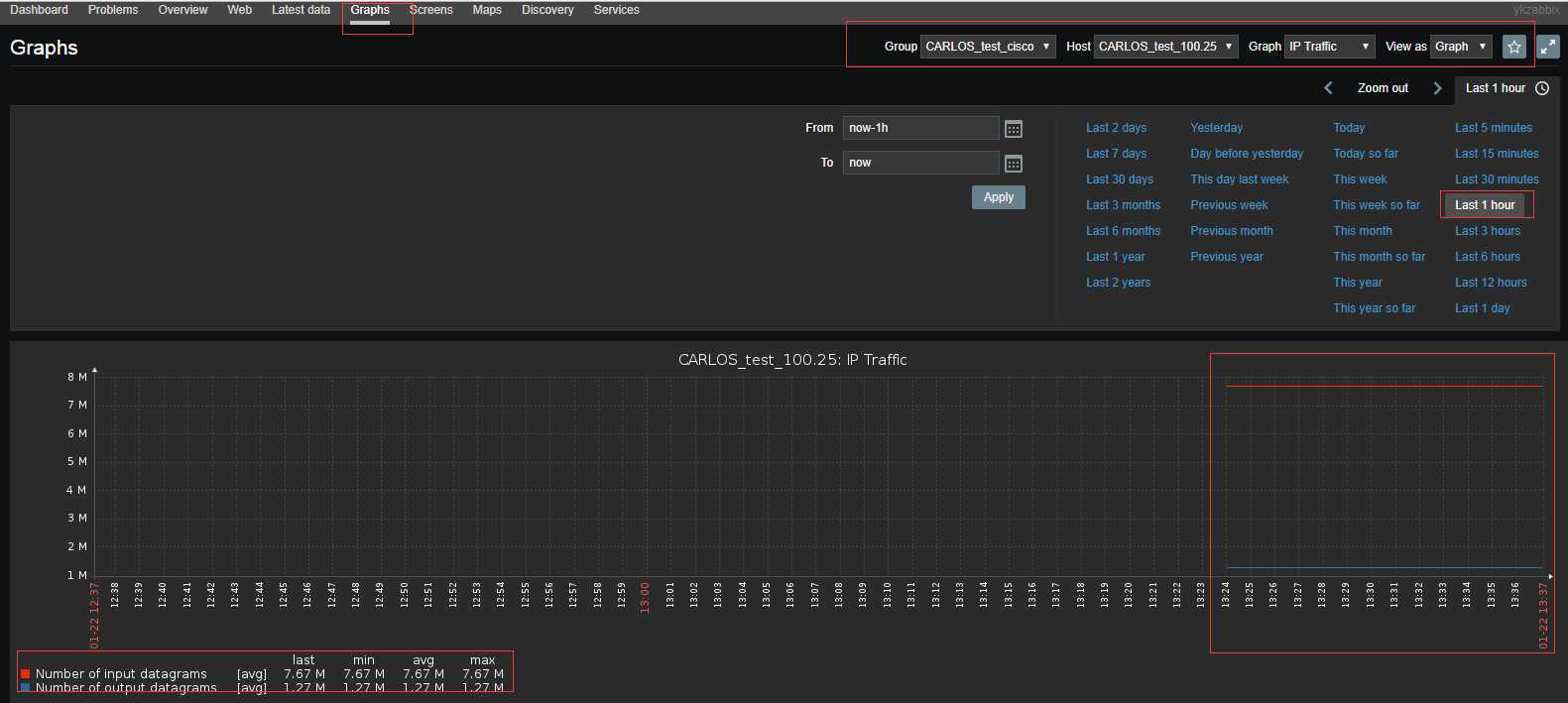Select Last 6 months range

1123,231
